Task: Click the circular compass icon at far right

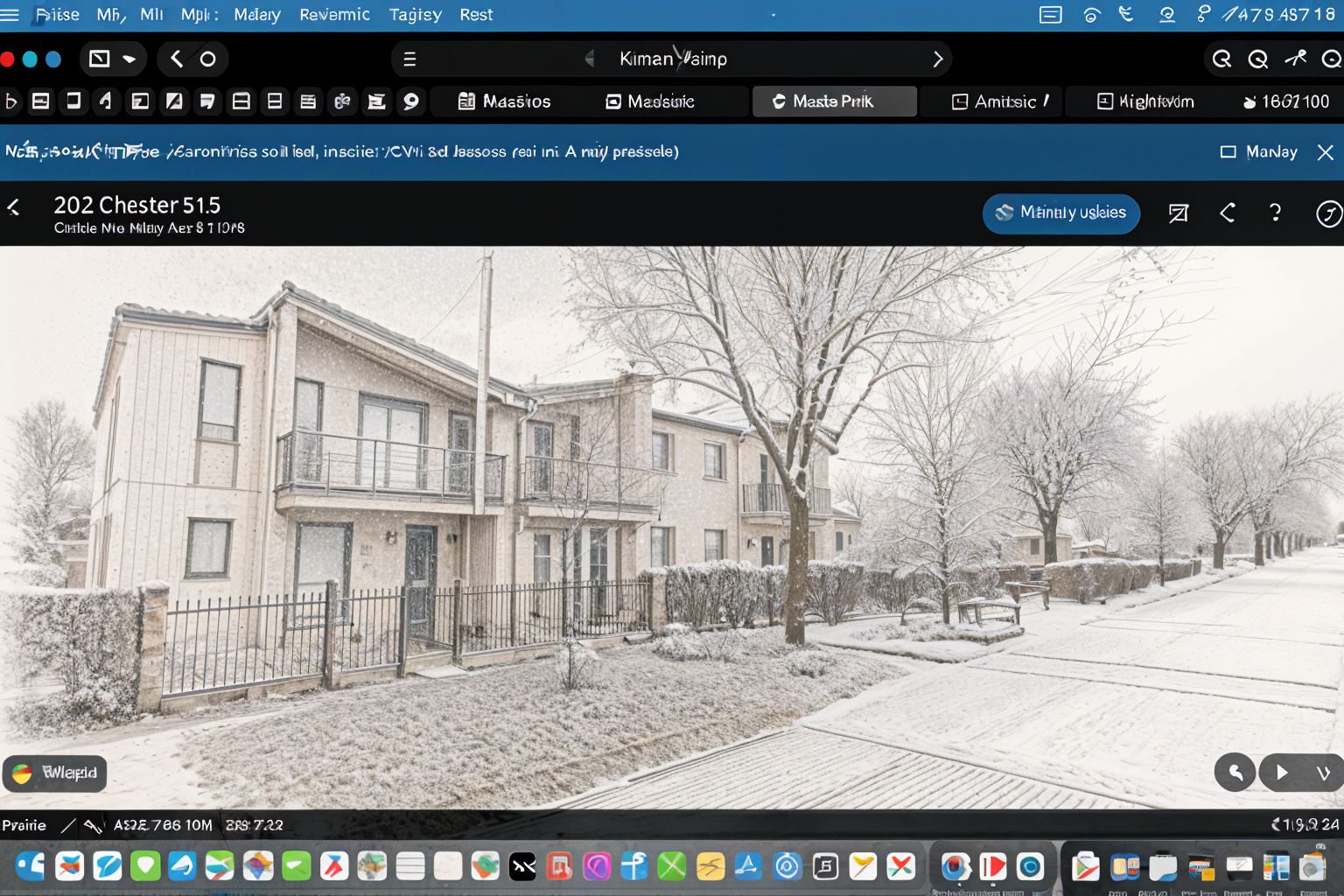Action: (1328, 213)
